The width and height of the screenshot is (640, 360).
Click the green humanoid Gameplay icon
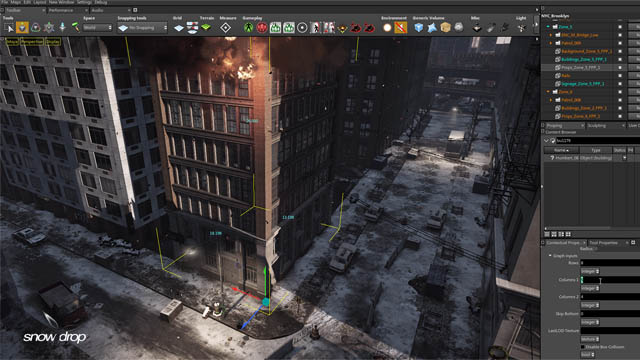[248, 28]
